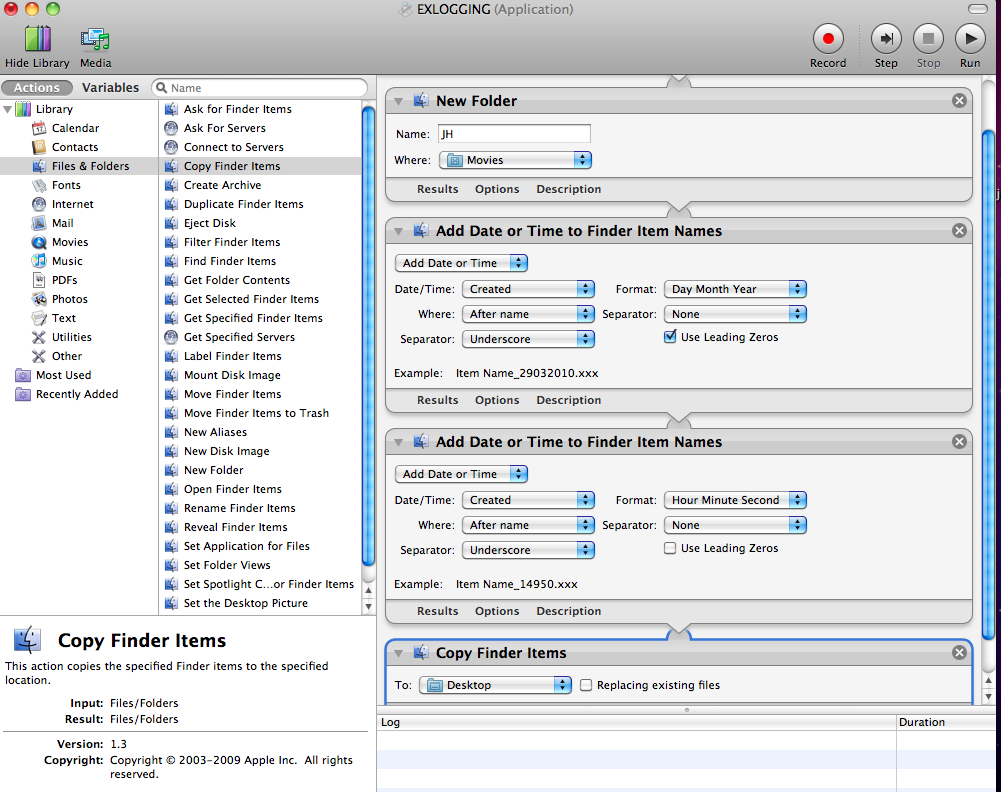The image size is (1001, 792).
Task: Show Results of the Hour Minute Second action
Action: point(437,611)
